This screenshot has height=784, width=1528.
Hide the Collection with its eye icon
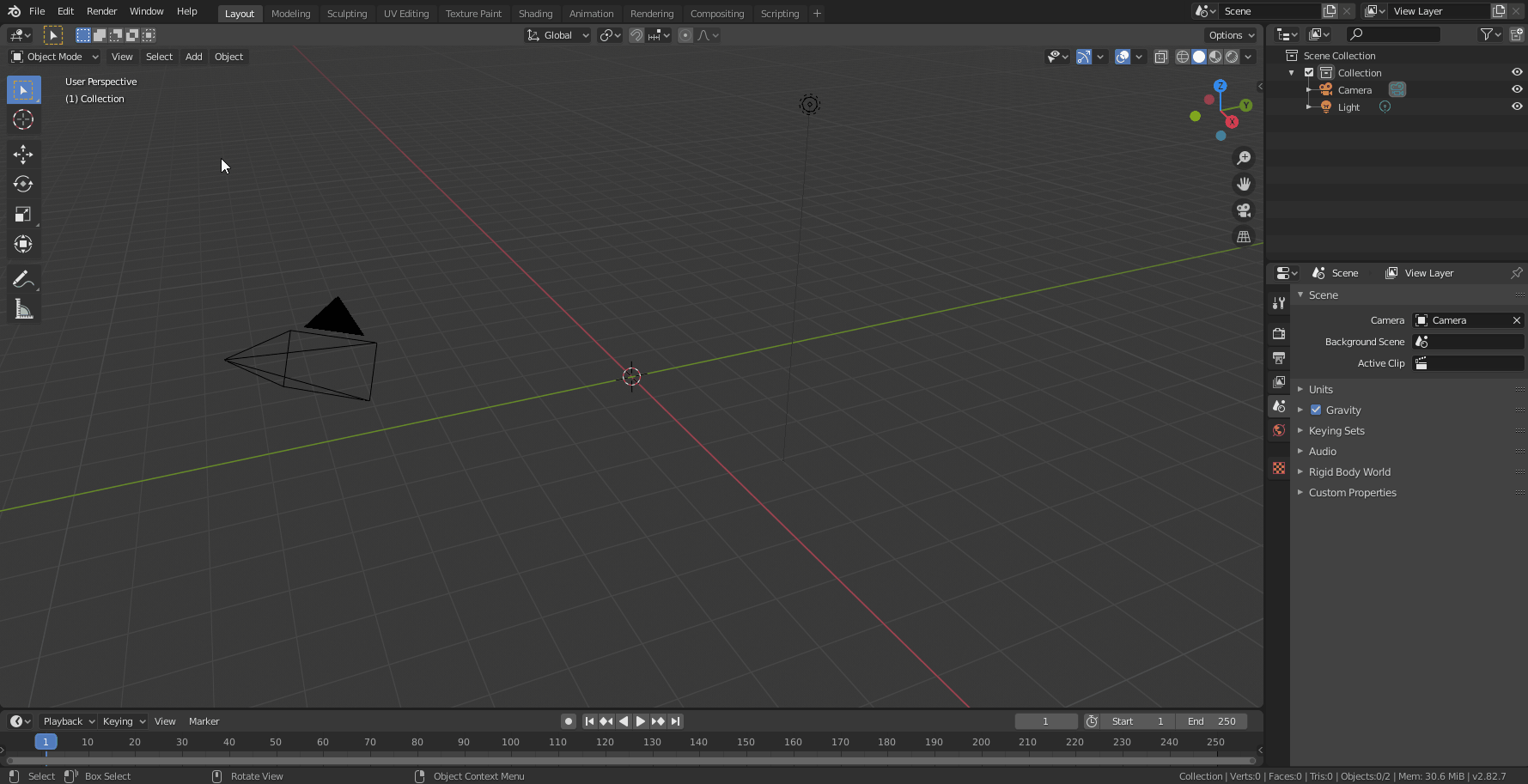pos(1517,72)
